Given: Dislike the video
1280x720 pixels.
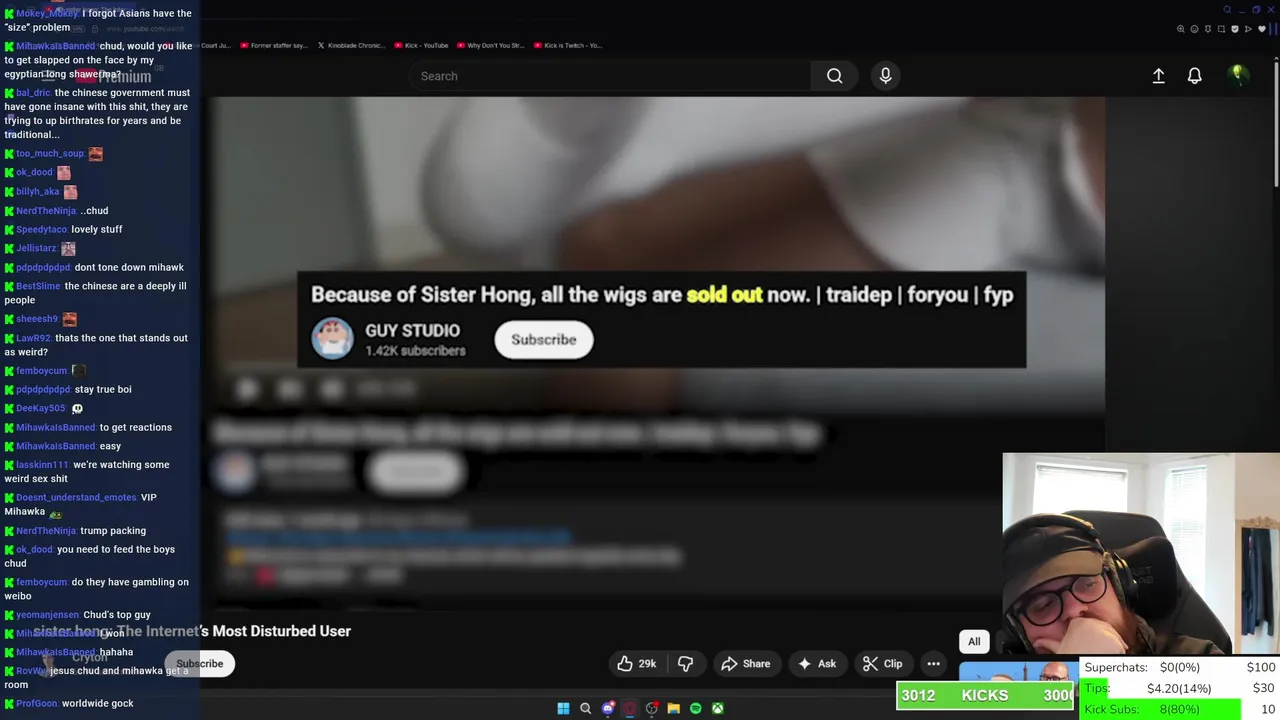Looking at the screenshot, I should point(685,664).
